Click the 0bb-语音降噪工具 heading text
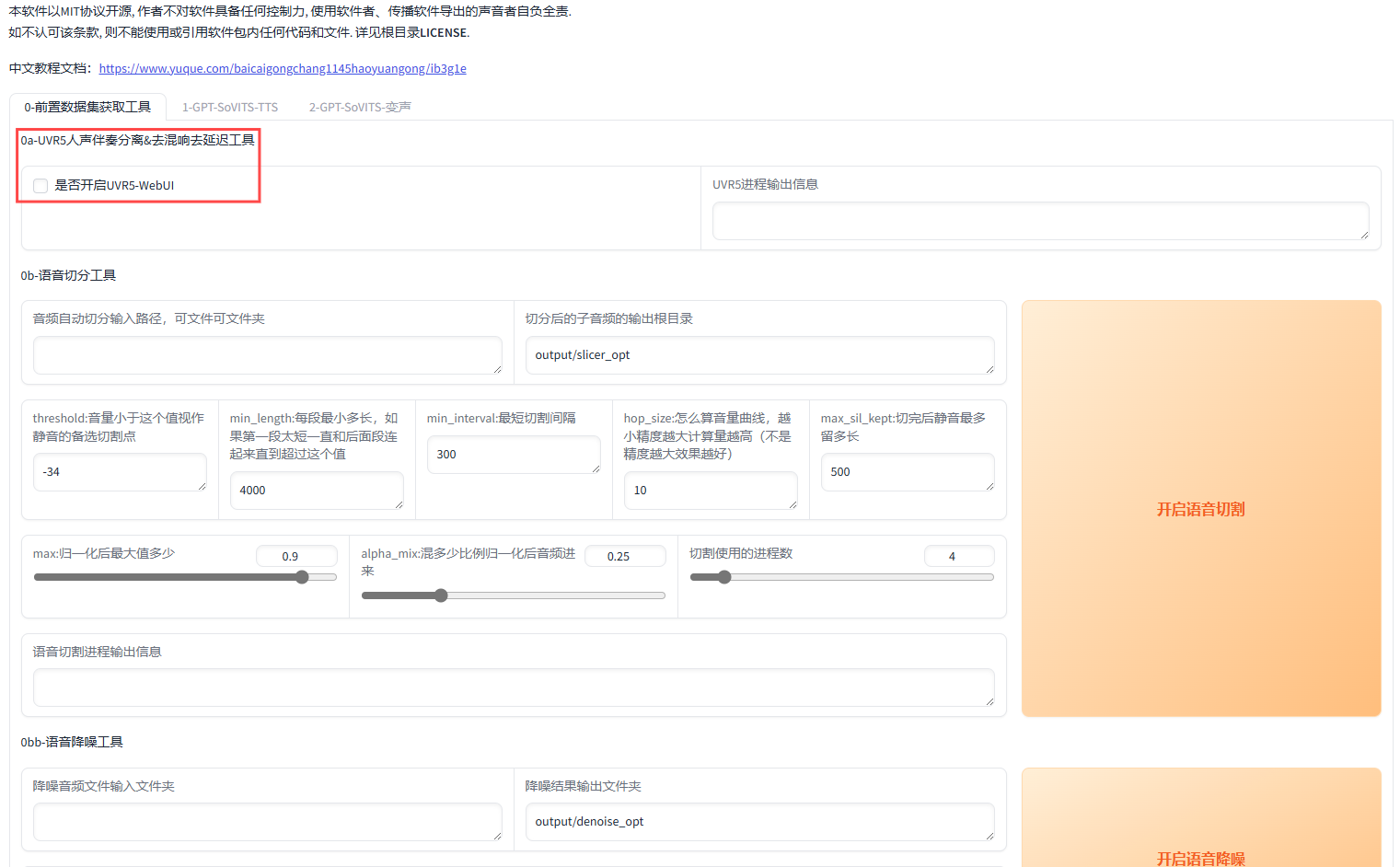This screenshot has height=867, width=1400. (72, 742)
